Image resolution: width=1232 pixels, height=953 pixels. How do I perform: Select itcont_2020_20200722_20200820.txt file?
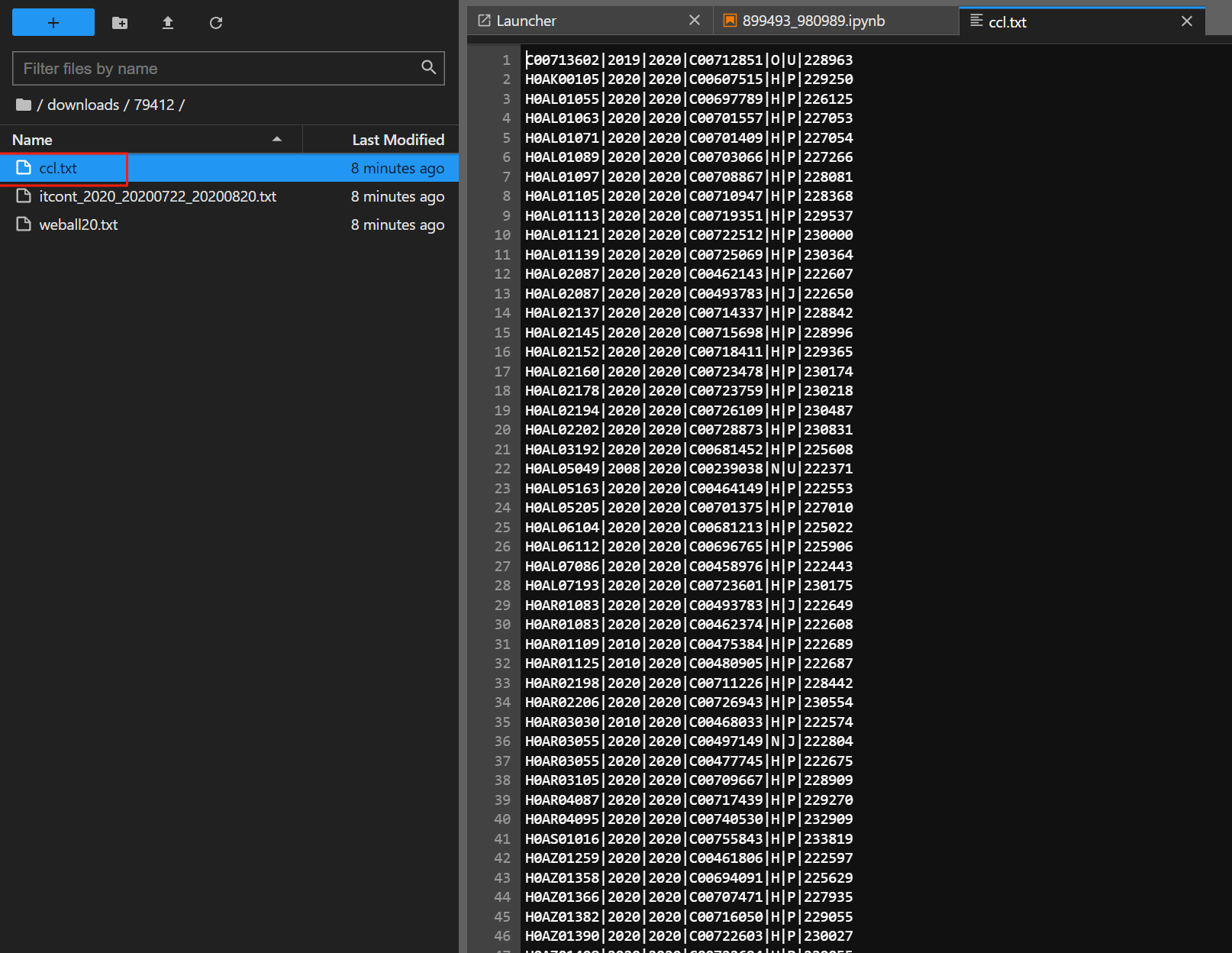229,196
